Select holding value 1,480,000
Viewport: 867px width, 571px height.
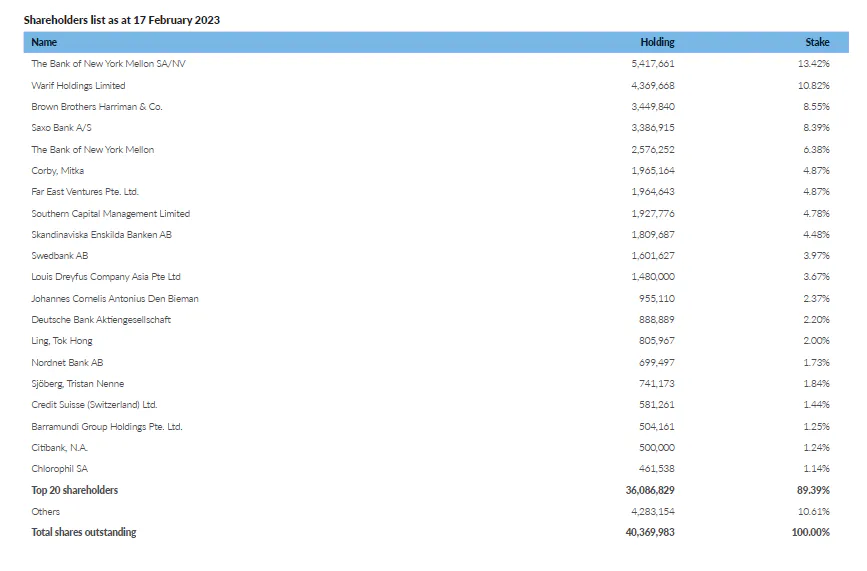coord(653,277)
